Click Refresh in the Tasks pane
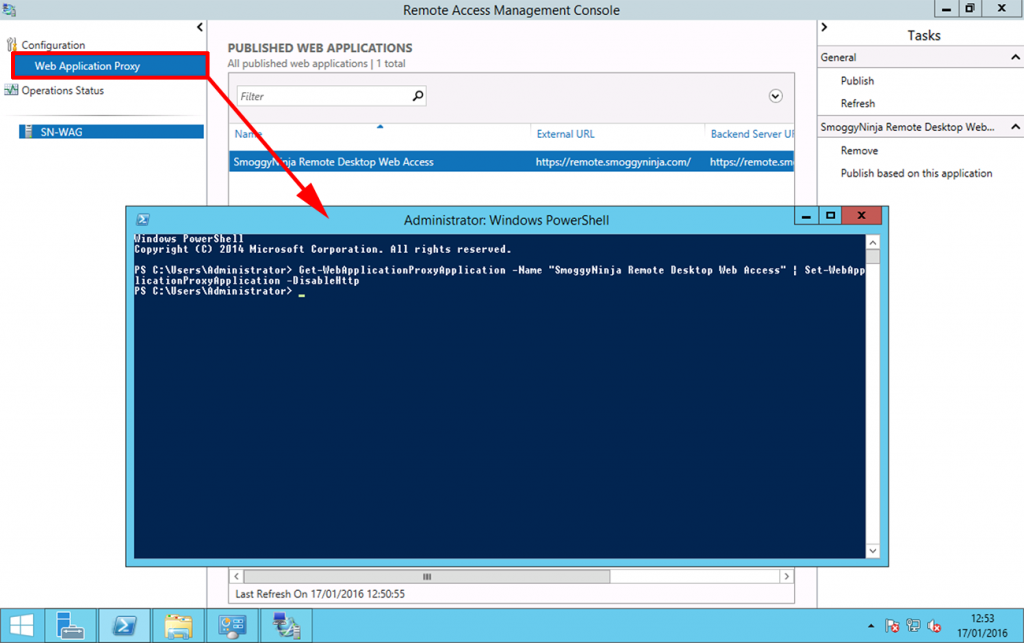This screenshot has height=643, width=1024. [x=857, y=104]
